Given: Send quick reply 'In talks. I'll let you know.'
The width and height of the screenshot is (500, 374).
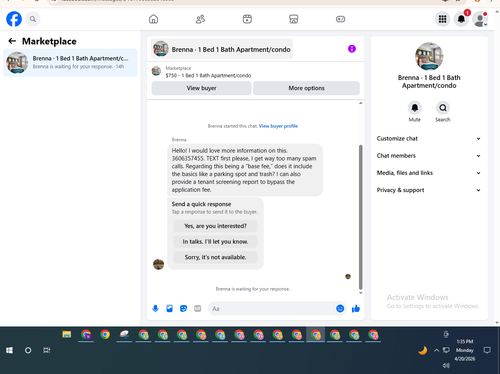Looking at the screenshot, I should pos(215,242).
